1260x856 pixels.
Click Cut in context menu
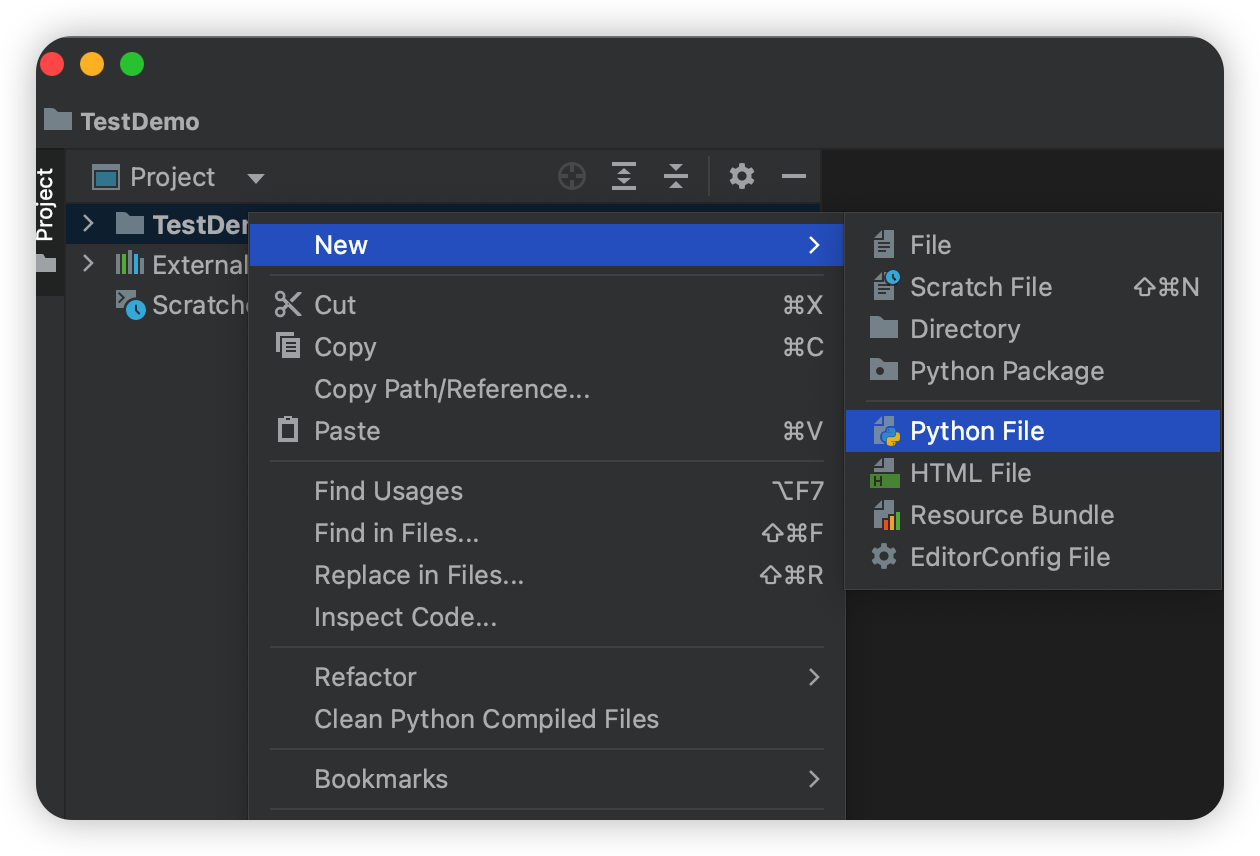[334, 305]
